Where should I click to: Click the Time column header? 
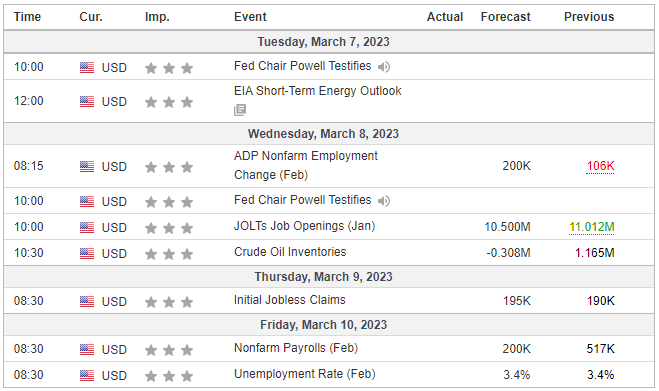pyautogui.click(x=27, y=17)
